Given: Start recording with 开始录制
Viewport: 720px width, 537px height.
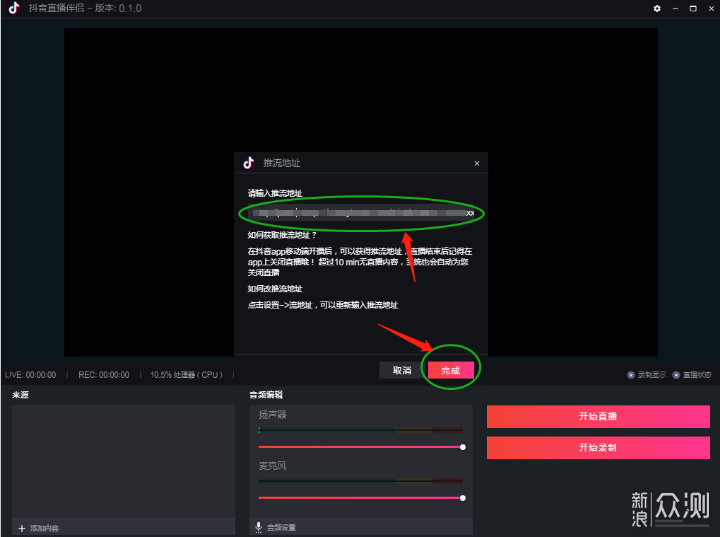Looking at the screenshot, I should [598, 447].
